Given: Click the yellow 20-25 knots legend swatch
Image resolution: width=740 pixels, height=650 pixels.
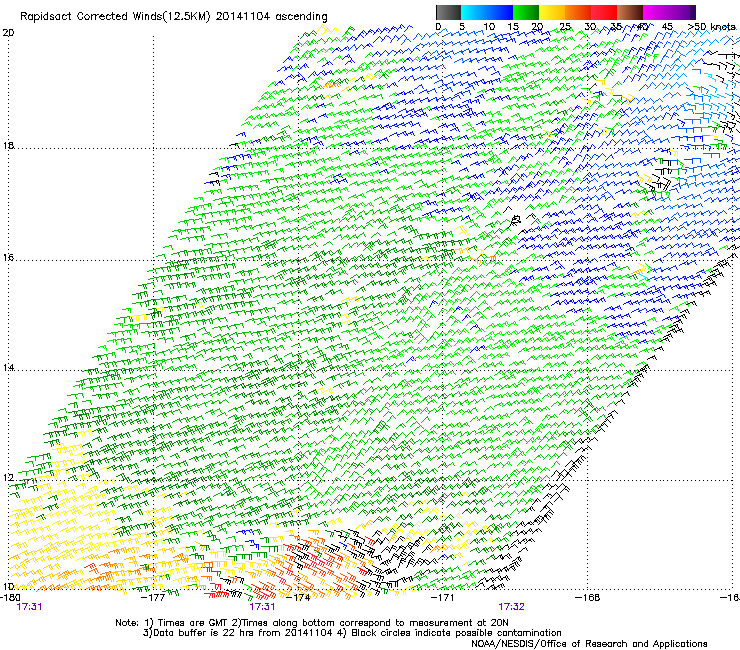Looking at the screenshot, I should [x=552, y=12].
